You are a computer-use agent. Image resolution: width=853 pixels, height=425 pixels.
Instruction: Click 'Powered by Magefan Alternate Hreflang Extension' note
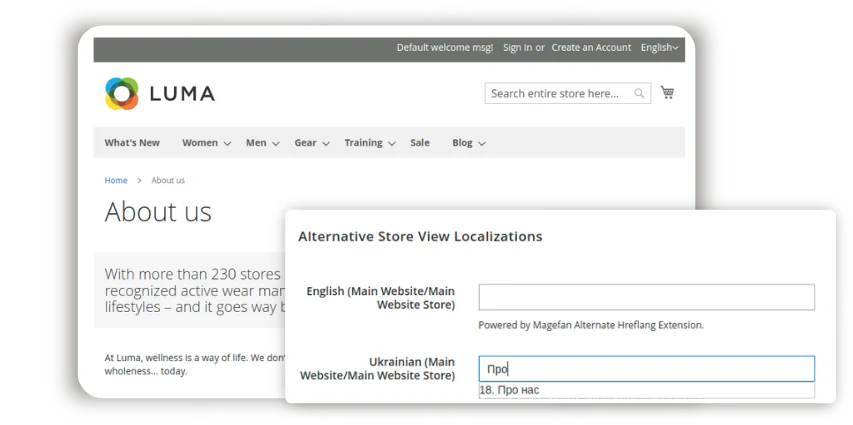coord(591,325)
